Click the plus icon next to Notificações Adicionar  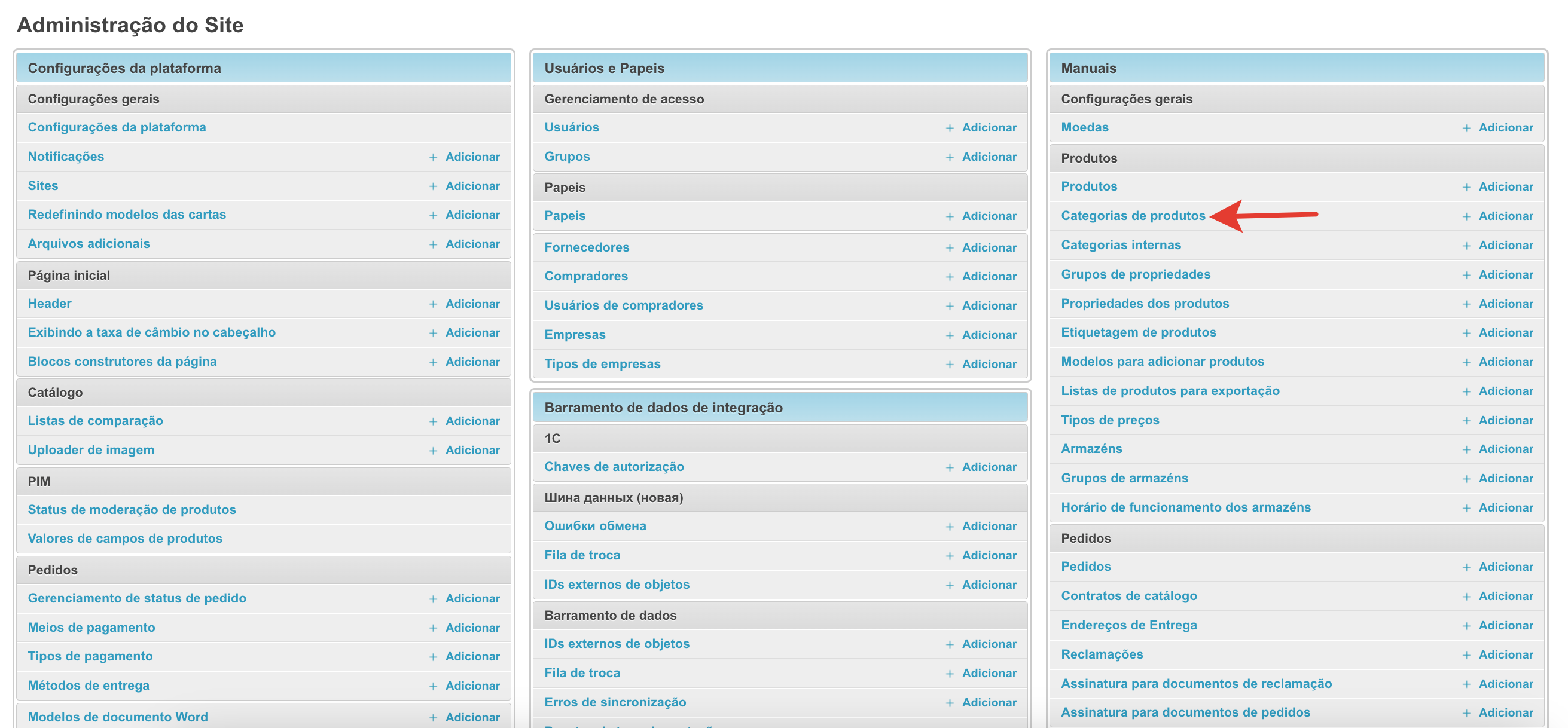coord(433,158)
